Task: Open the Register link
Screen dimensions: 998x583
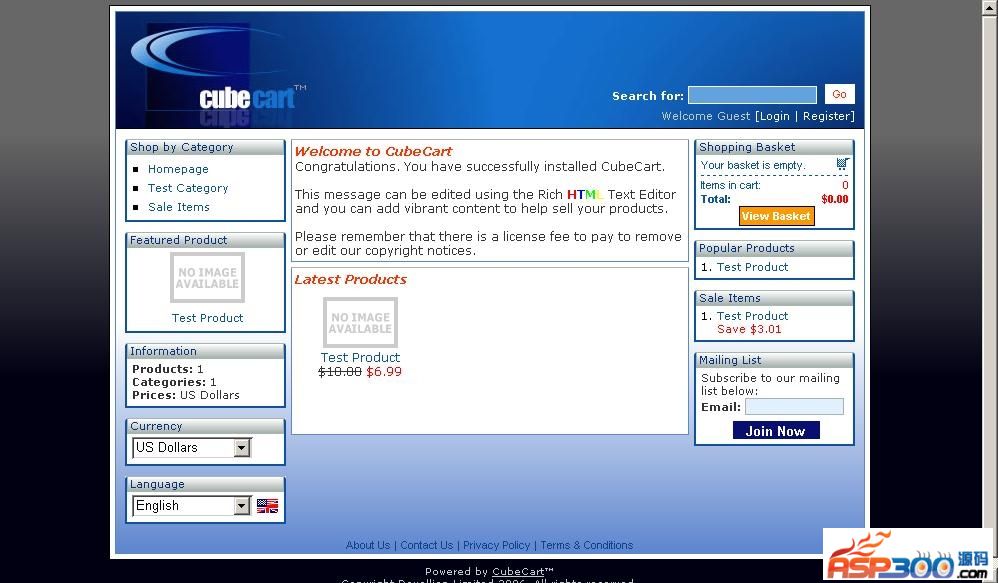Action: (826, 116)
